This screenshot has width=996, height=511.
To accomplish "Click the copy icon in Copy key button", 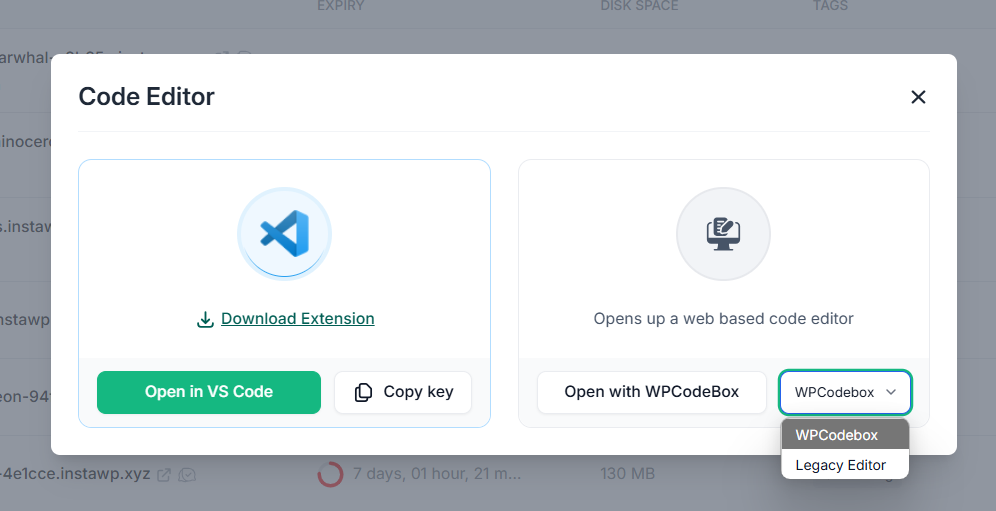I will coord(363,392).
